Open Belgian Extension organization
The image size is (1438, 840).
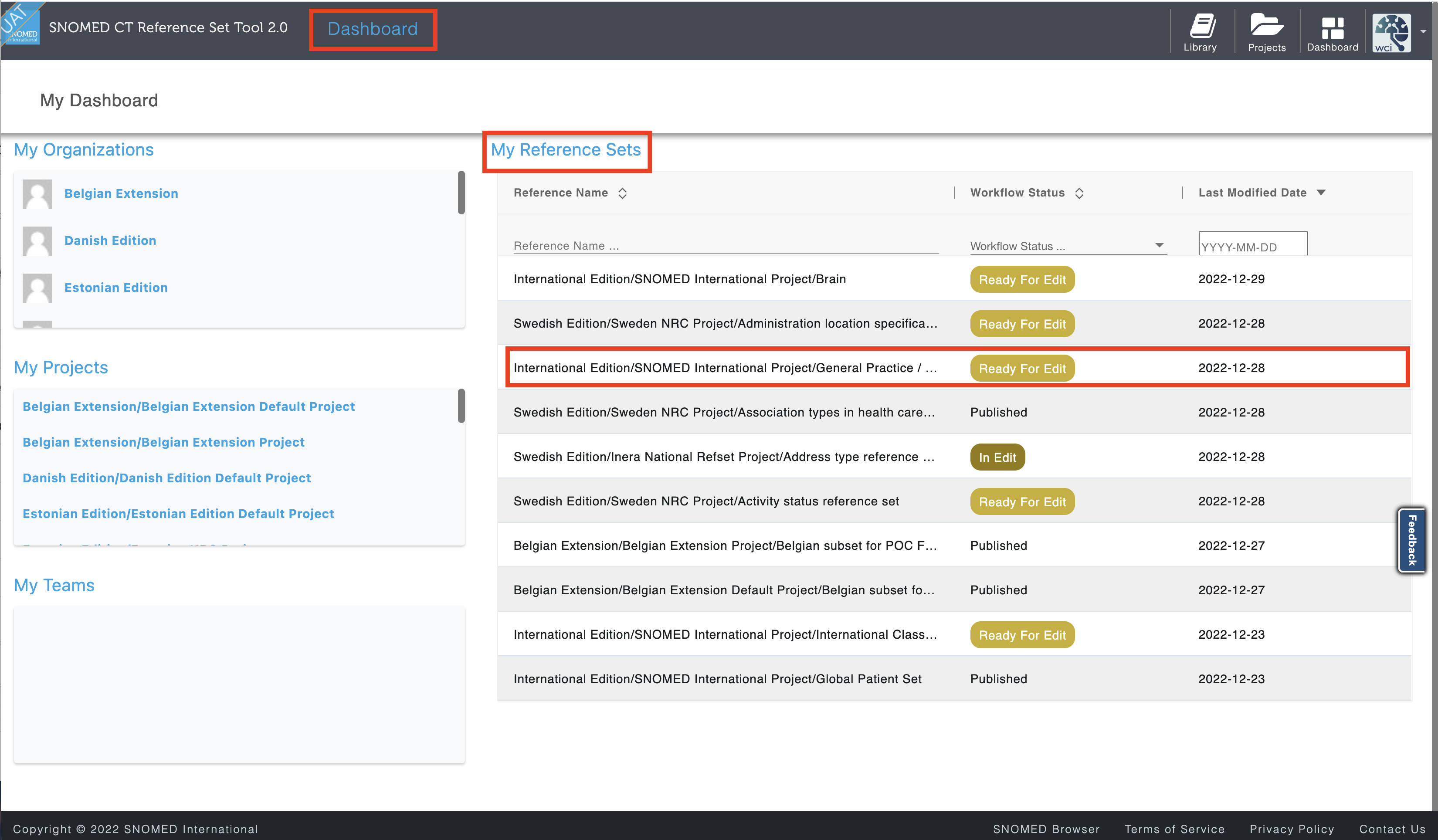tap(121, 194)
